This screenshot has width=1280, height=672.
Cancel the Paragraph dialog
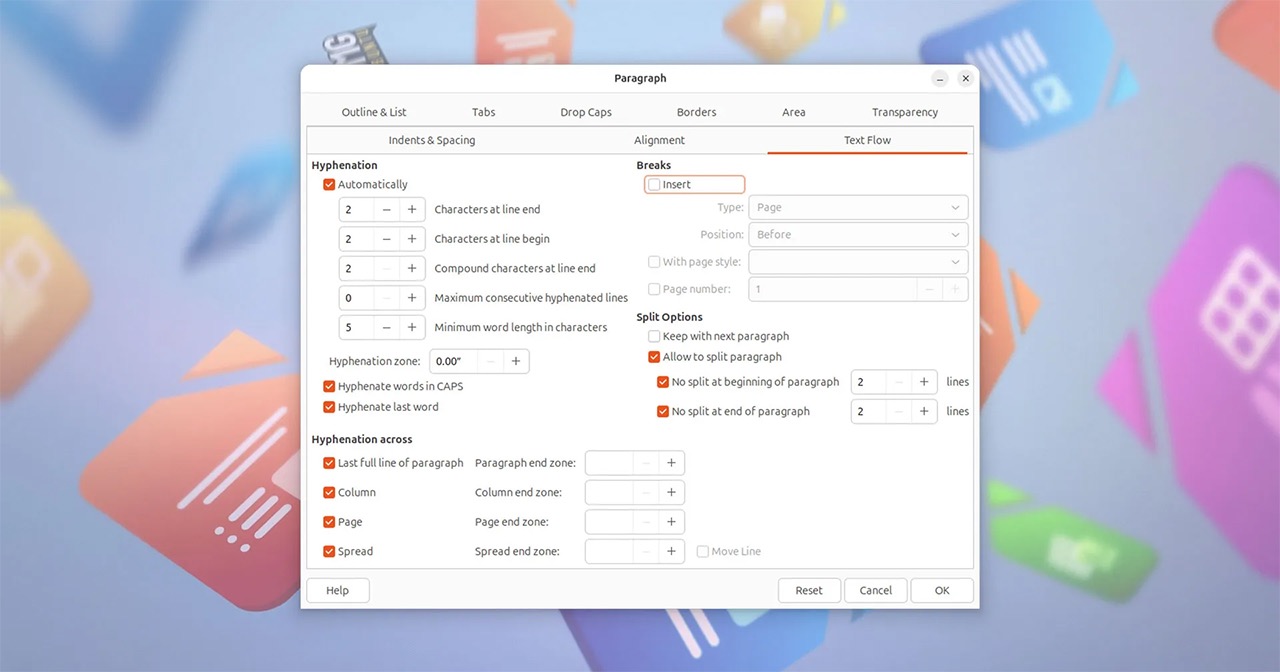[x=876, y=591]
